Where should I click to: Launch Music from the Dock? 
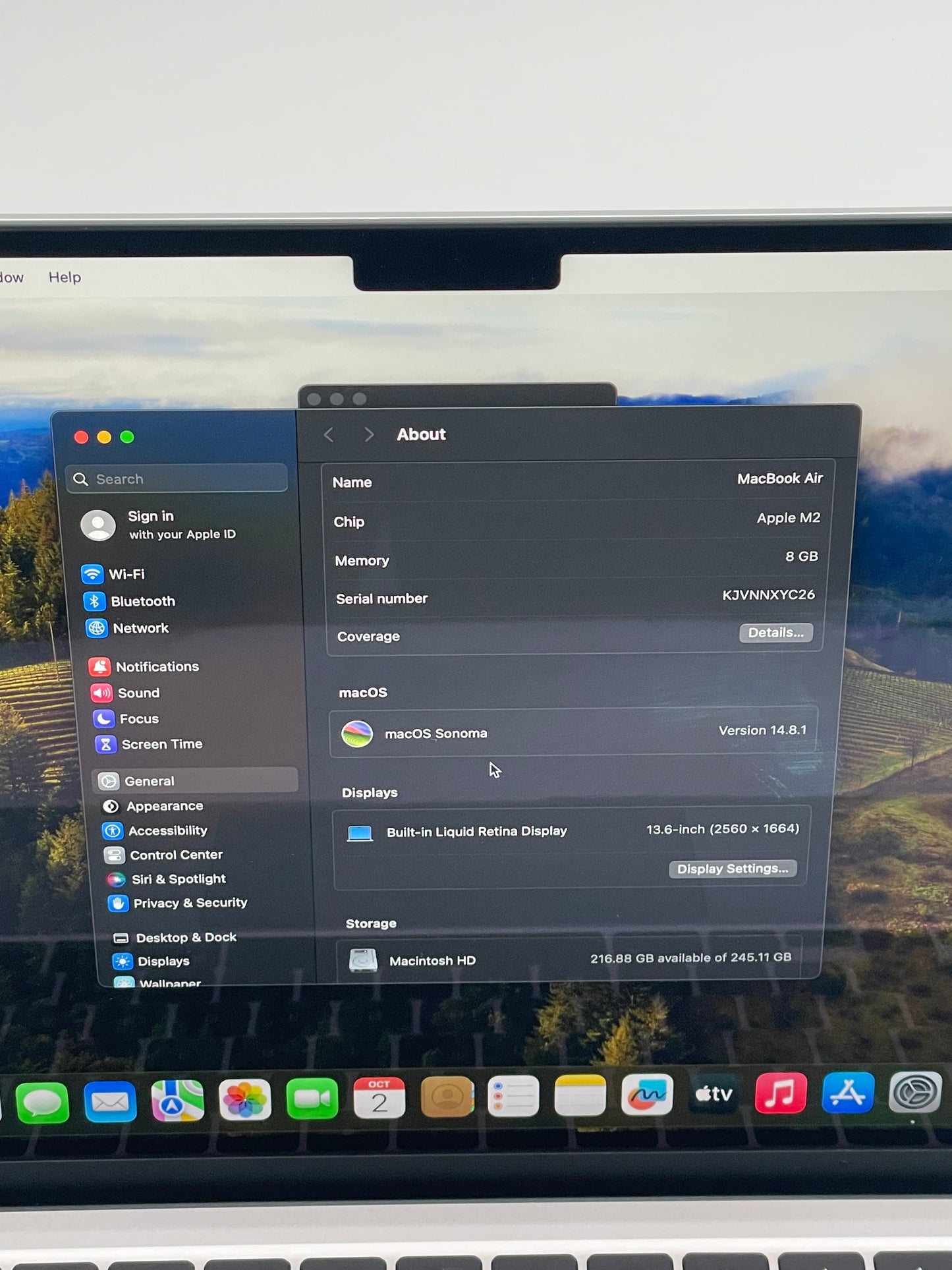781,1093
